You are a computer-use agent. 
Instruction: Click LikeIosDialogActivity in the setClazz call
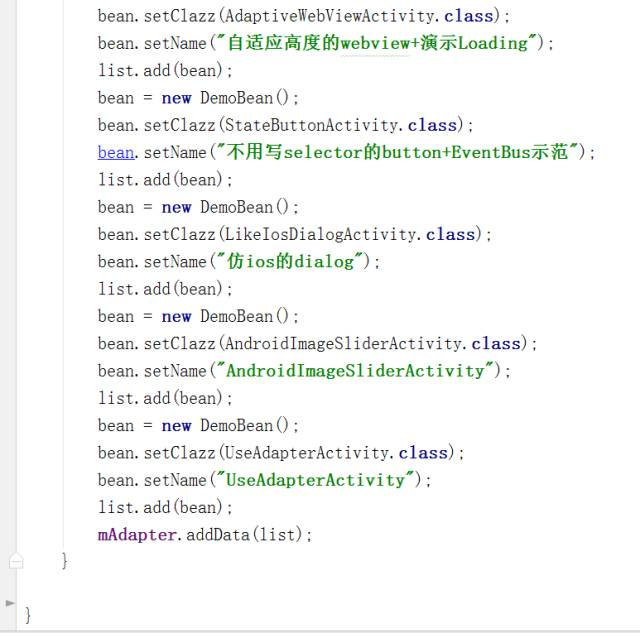pyautogui.click(x=322, y=235)
